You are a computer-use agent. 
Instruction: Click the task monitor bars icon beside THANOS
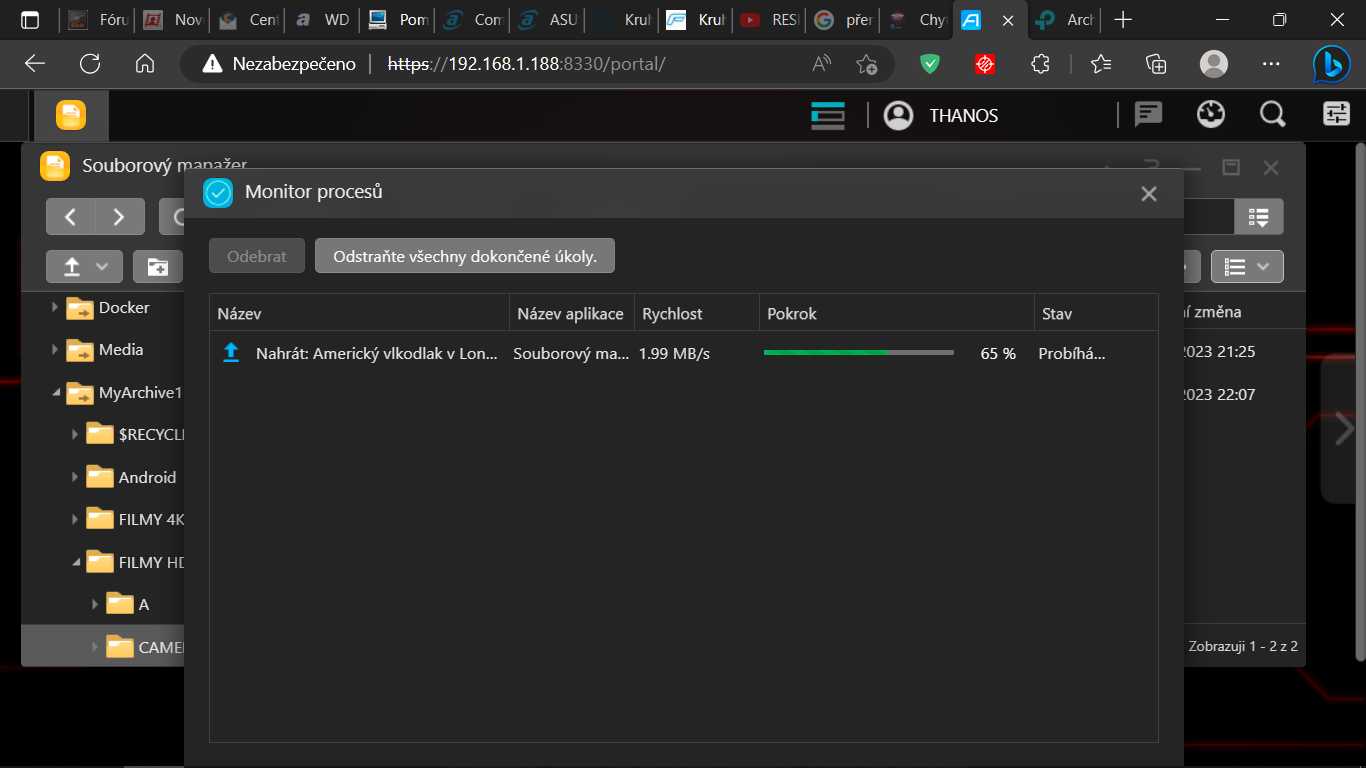pyautogui.click(x=828, y=116)
